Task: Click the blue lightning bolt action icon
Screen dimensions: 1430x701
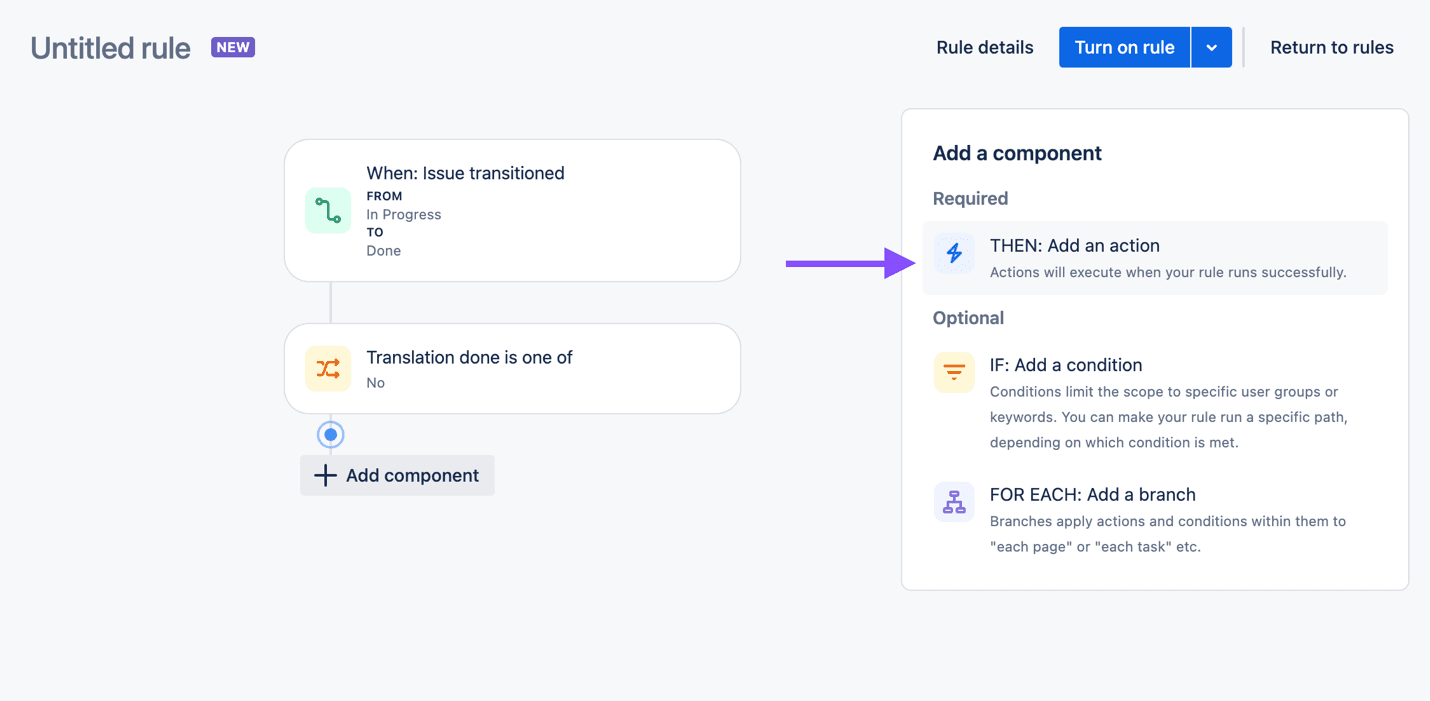Action: 954,253
